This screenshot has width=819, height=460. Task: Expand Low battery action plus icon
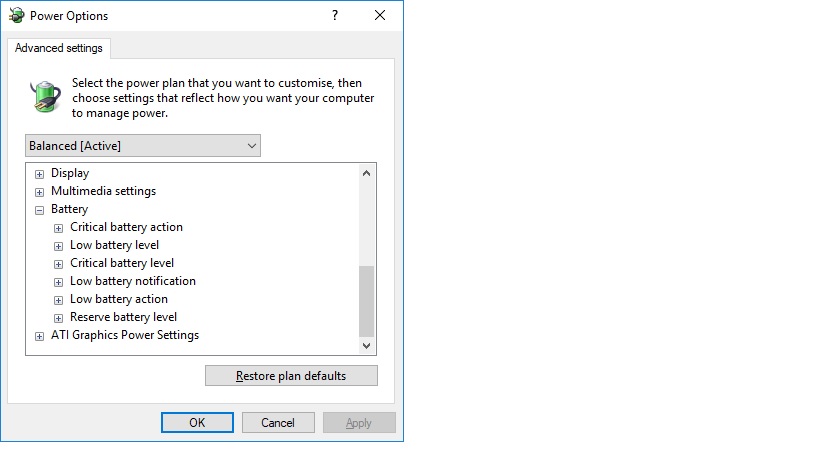[x=58, y=300]
